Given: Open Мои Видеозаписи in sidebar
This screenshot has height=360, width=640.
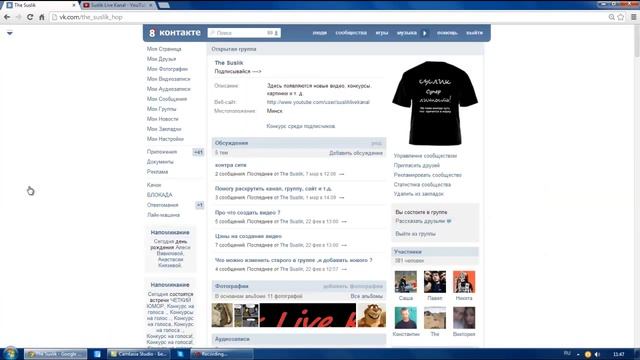Looking at the screenshot, I should pyautogui.click(x=168, y=79).
